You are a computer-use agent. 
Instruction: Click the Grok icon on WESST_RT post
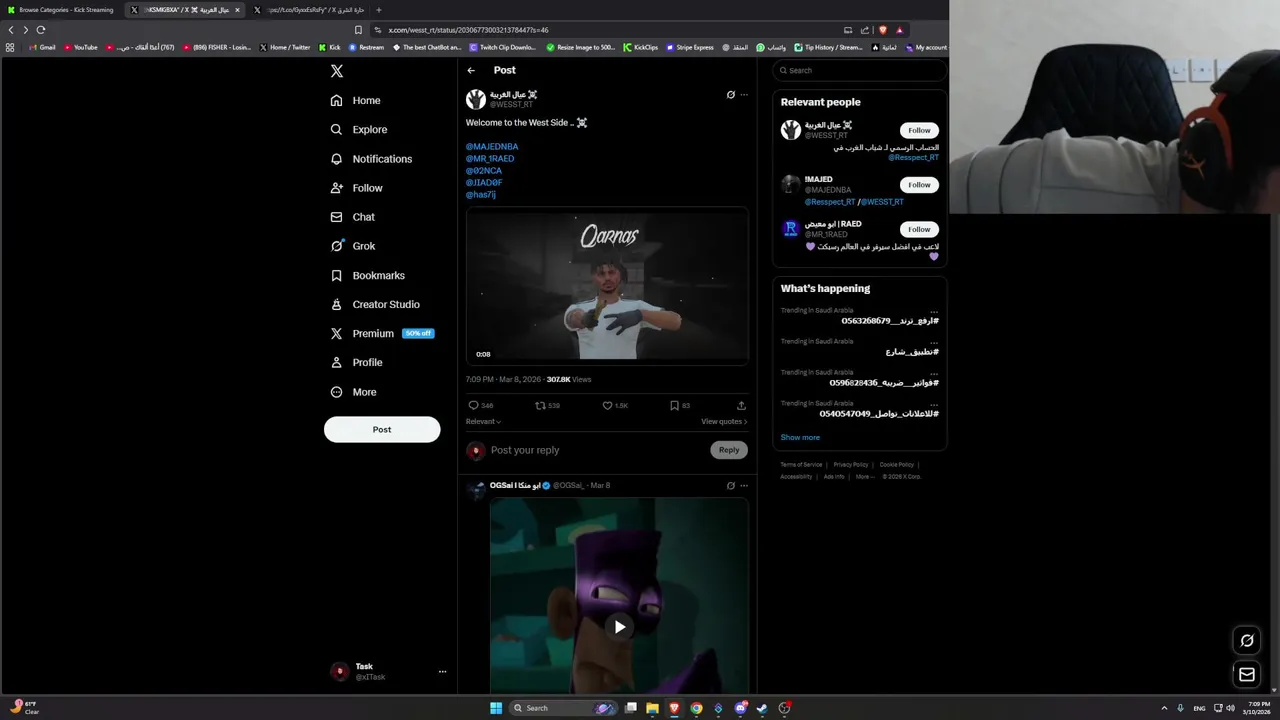click(x=731, y=95)
